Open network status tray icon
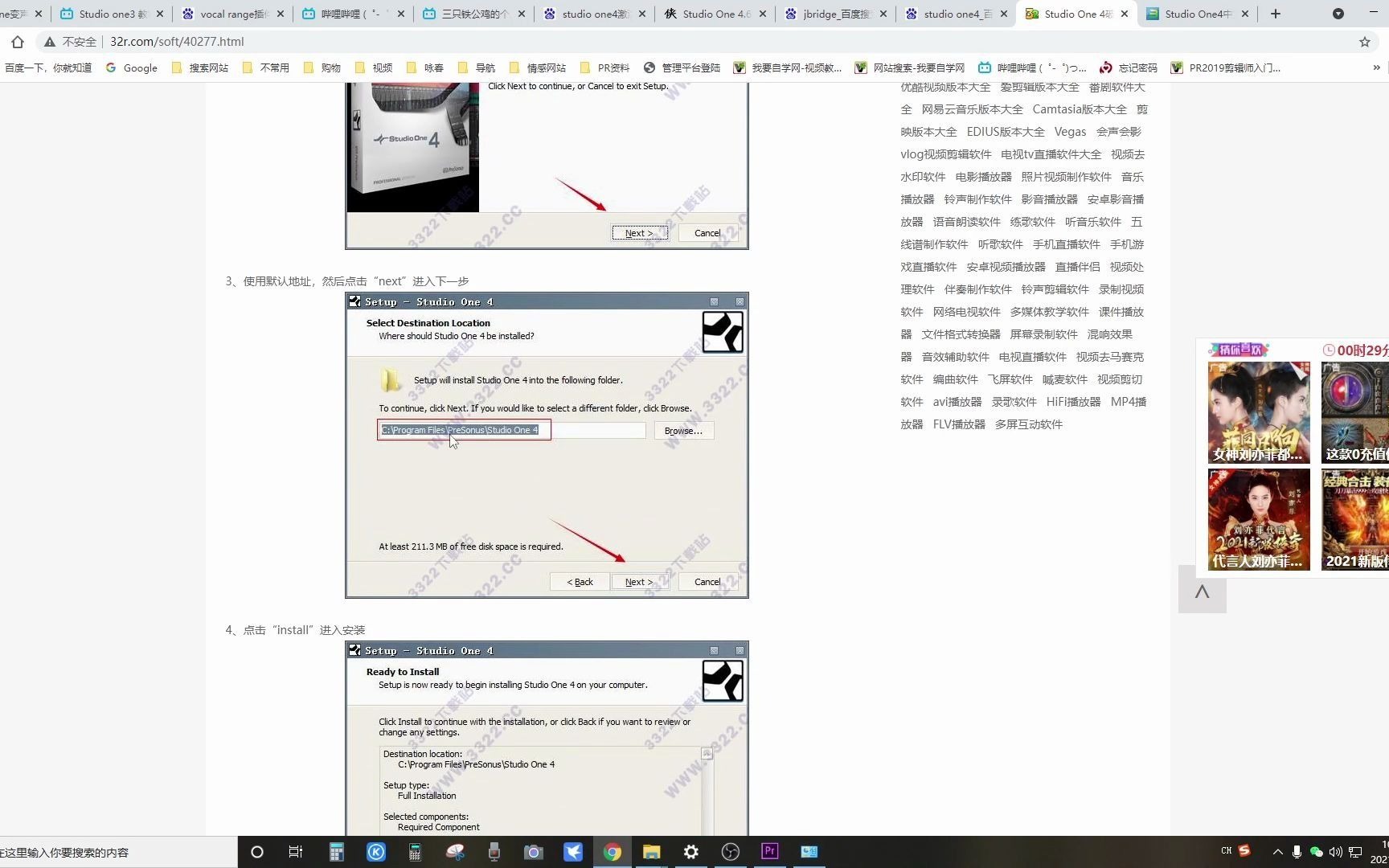The height and width of the screenshot is (868, 1389). point(1355,852)
